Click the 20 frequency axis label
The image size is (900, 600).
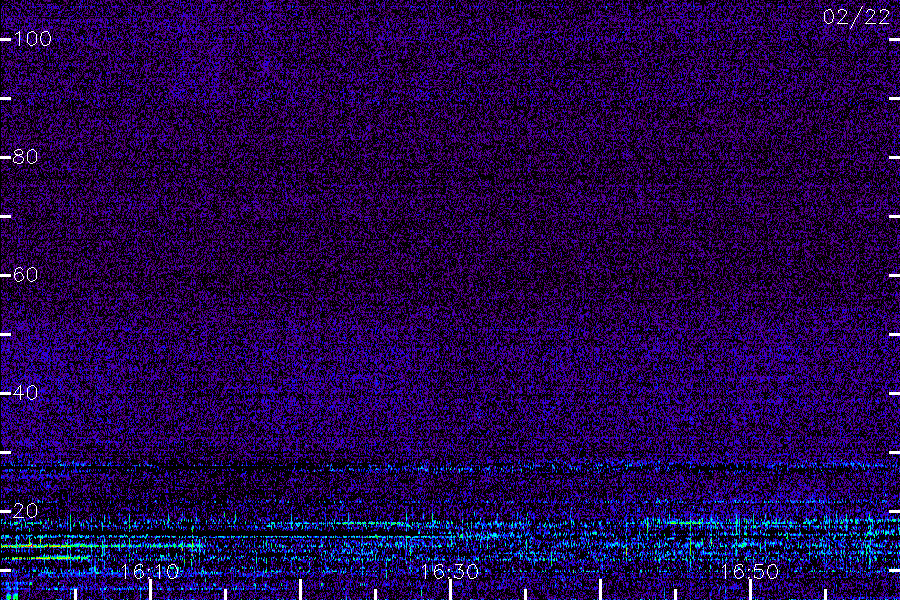(25, 510)
